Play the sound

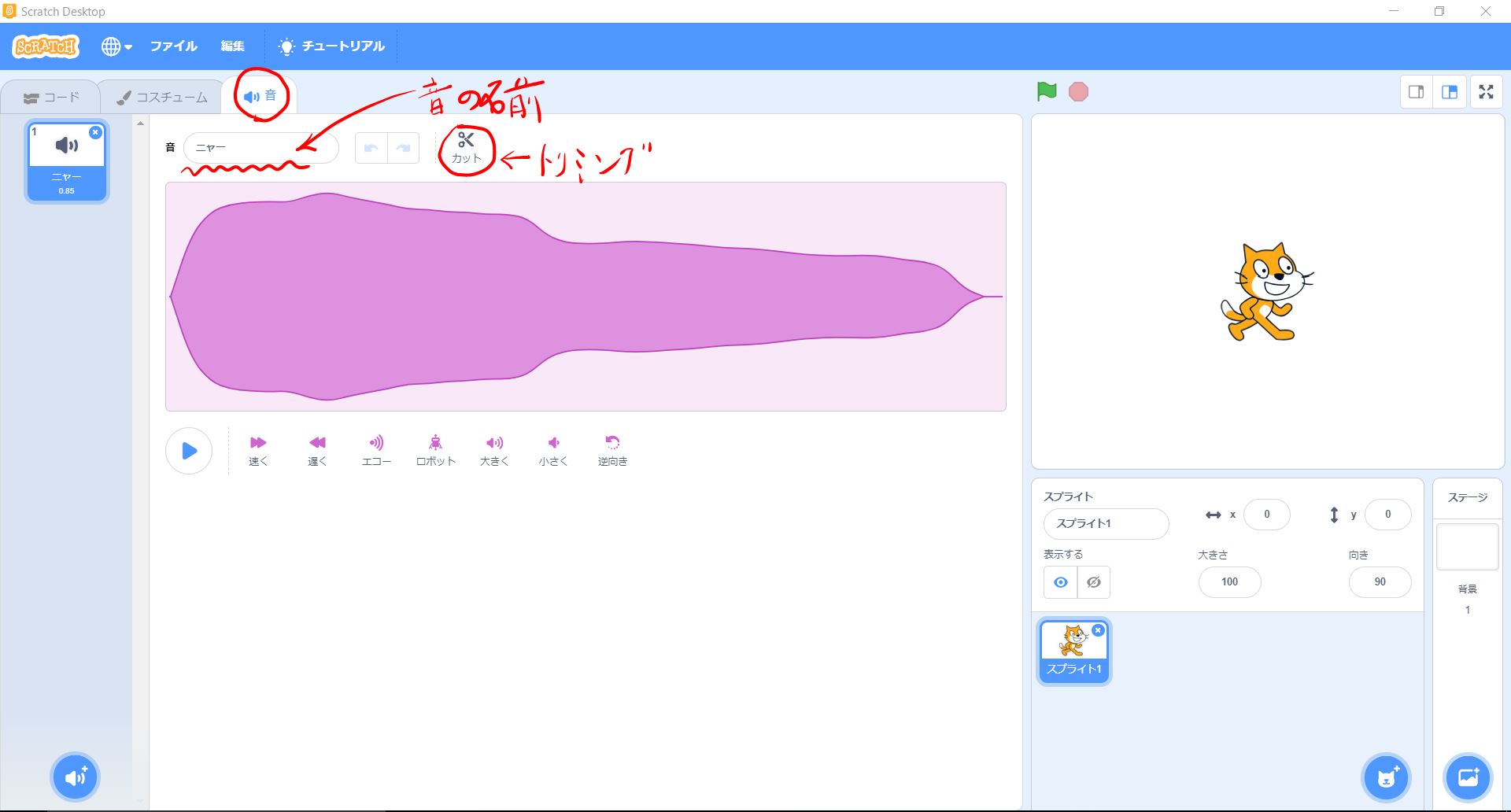point(189,451)
